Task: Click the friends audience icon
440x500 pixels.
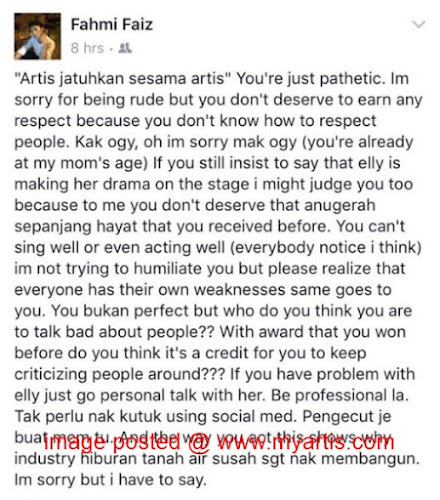Action: [x=125, y=48]
